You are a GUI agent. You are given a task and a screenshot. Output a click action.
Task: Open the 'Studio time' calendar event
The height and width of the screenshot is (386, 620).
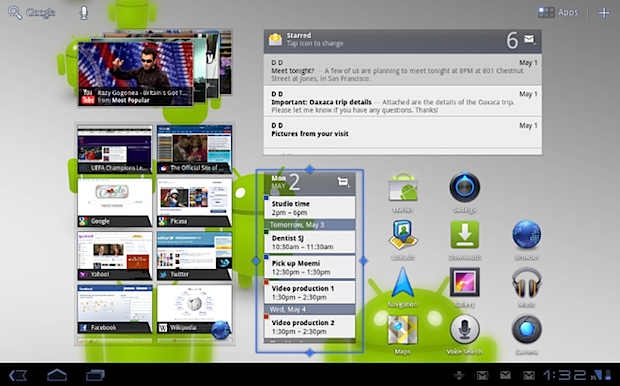(x=310, y=208)
